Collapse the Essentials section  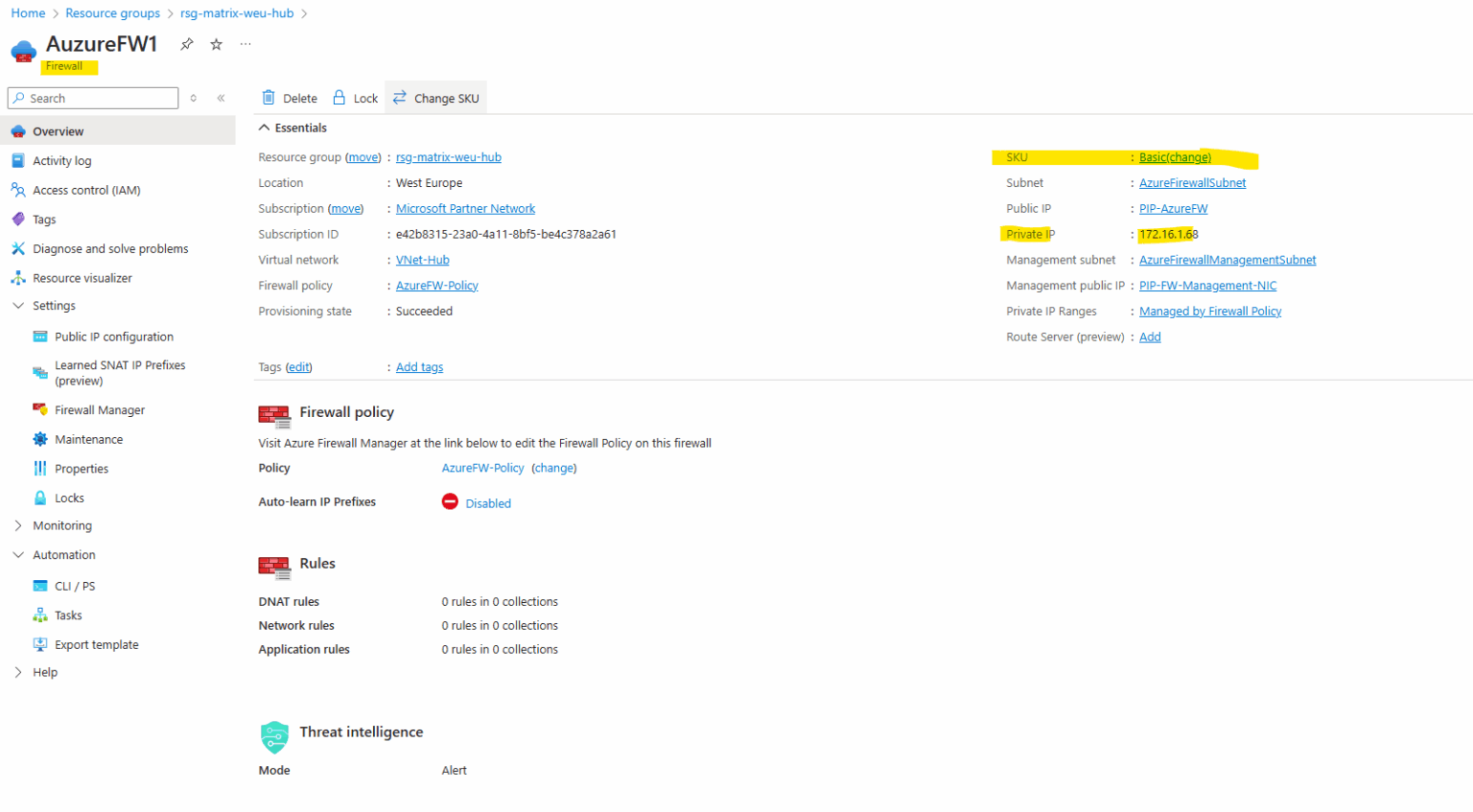tap(264, 127)
